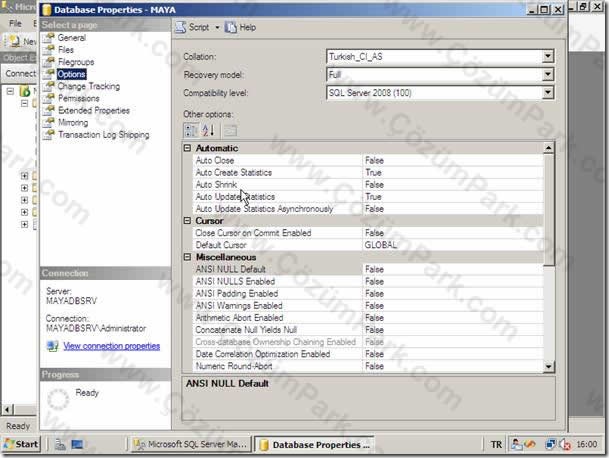The height and width of the screenshot is (458, 609).
Task: Open View connection properties link
Action: point(111,346)
